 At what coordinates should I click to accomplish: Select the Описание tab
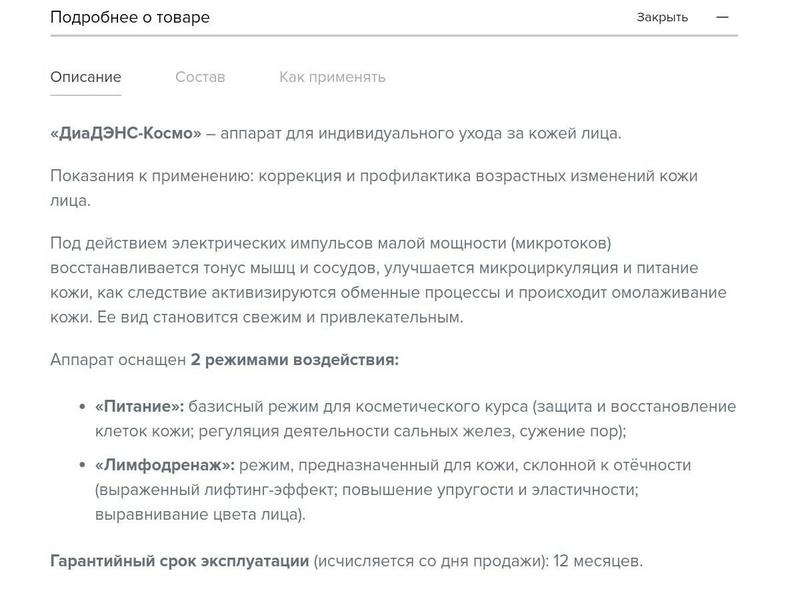(86, 77)
